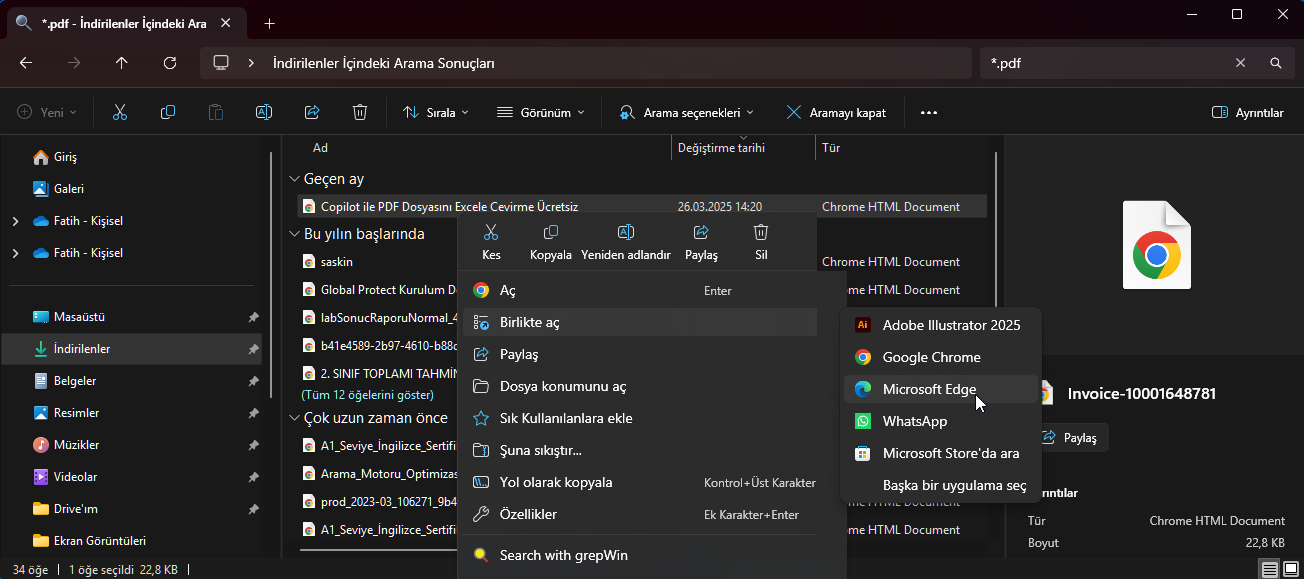The height and width of the screenshot is (579, 1304).
Task: Open file with Adobe Illustrator 2025
Action: (x=950, y=325)
